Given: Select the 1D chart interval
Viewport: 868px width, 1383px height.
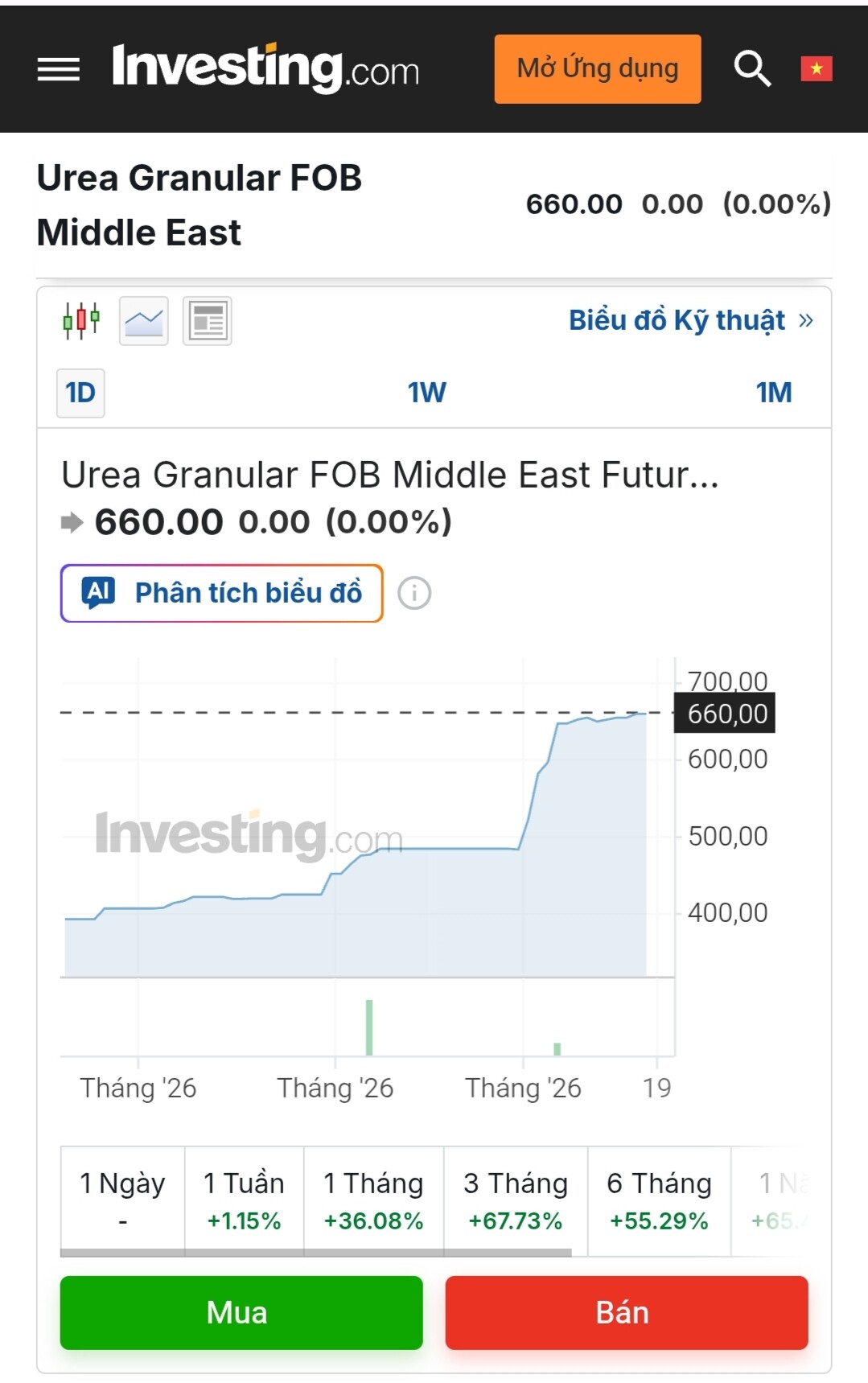Looking at the screenshot, I should coord(80,393).
